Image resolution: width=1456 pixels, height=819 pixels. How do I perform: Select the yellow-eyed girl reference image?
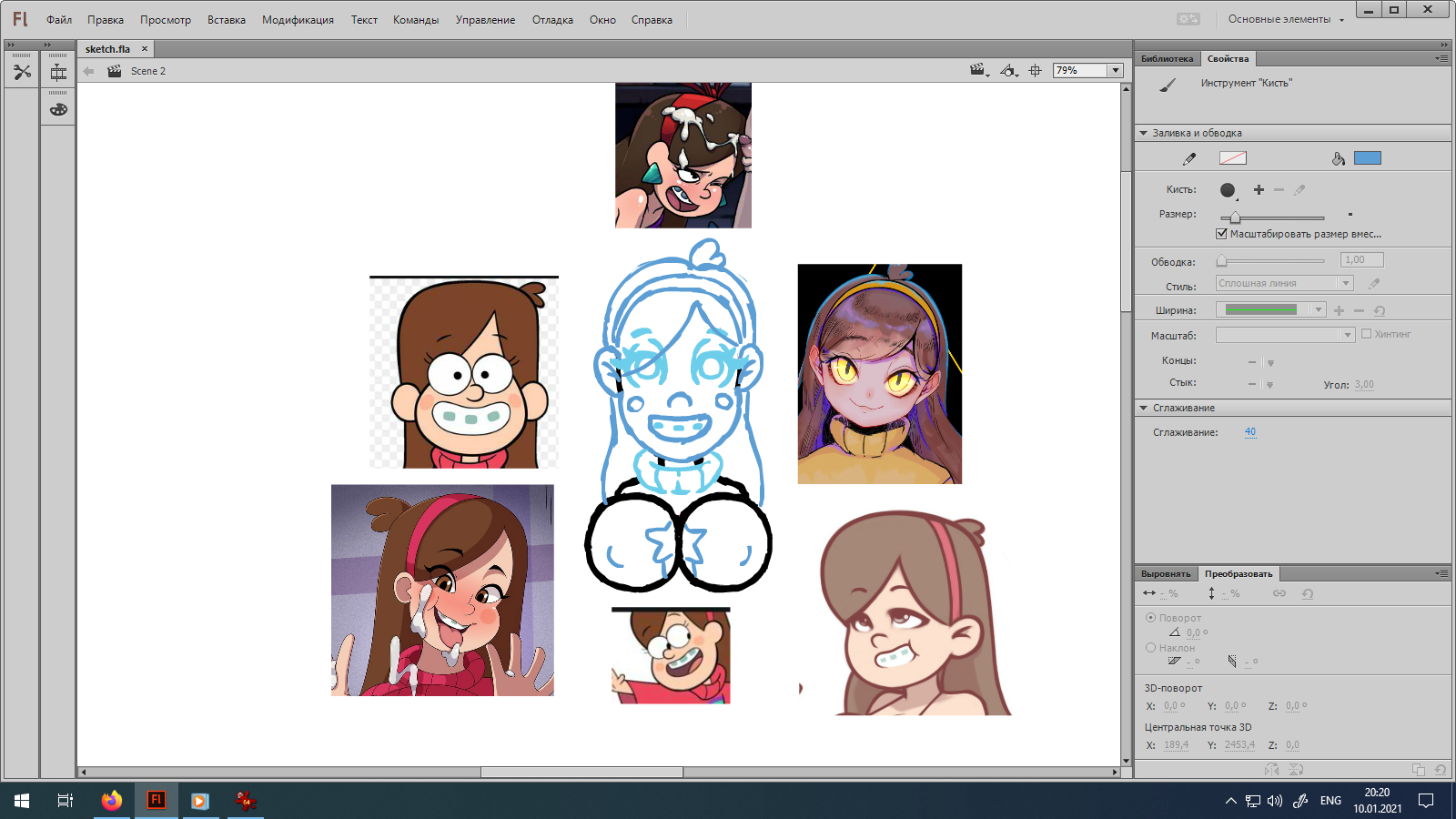pos(880,374)
